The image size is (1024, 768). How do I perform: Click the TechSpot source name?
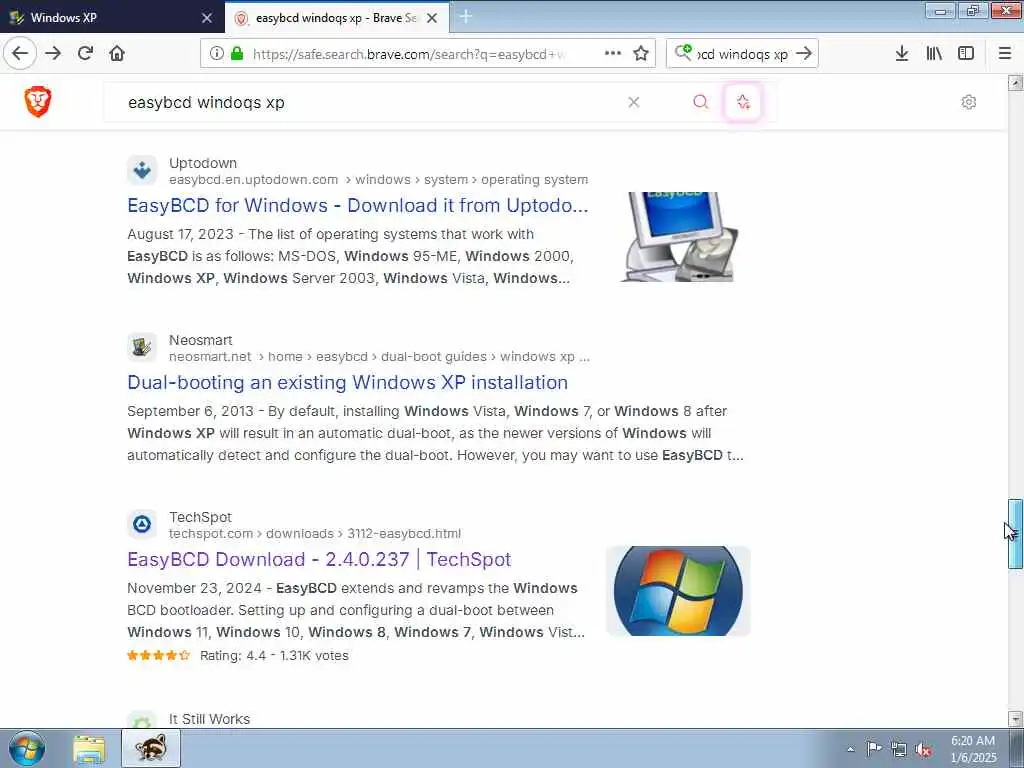click(200, 517)
